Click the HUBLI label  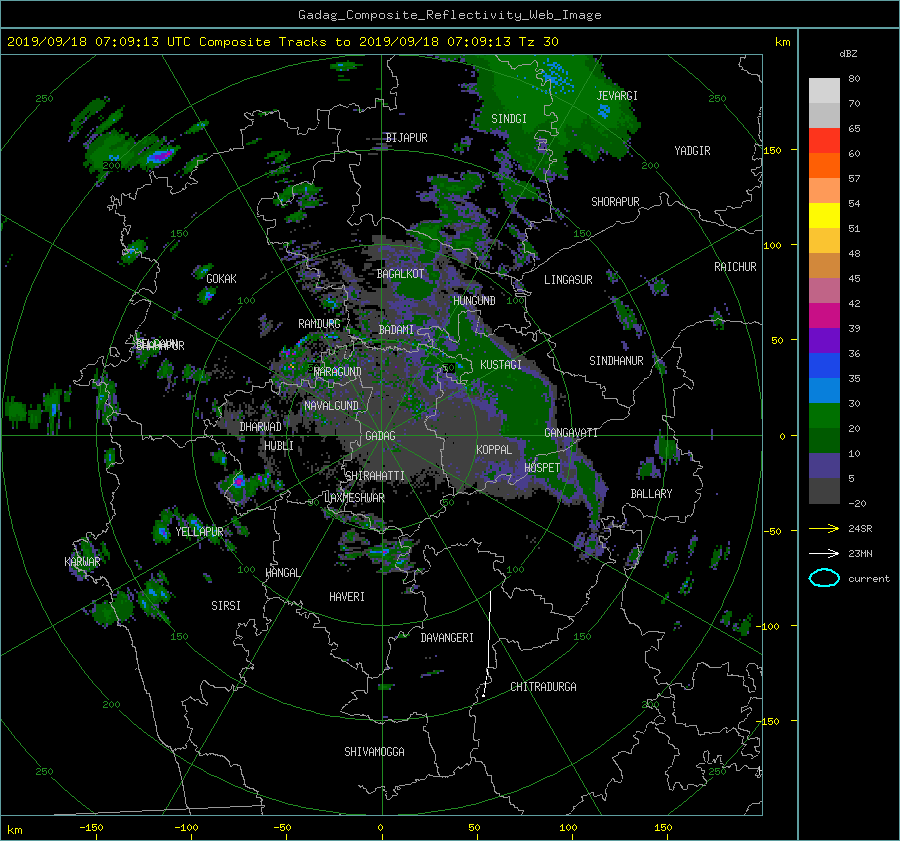pyautogui.click(x=279, y=446)
